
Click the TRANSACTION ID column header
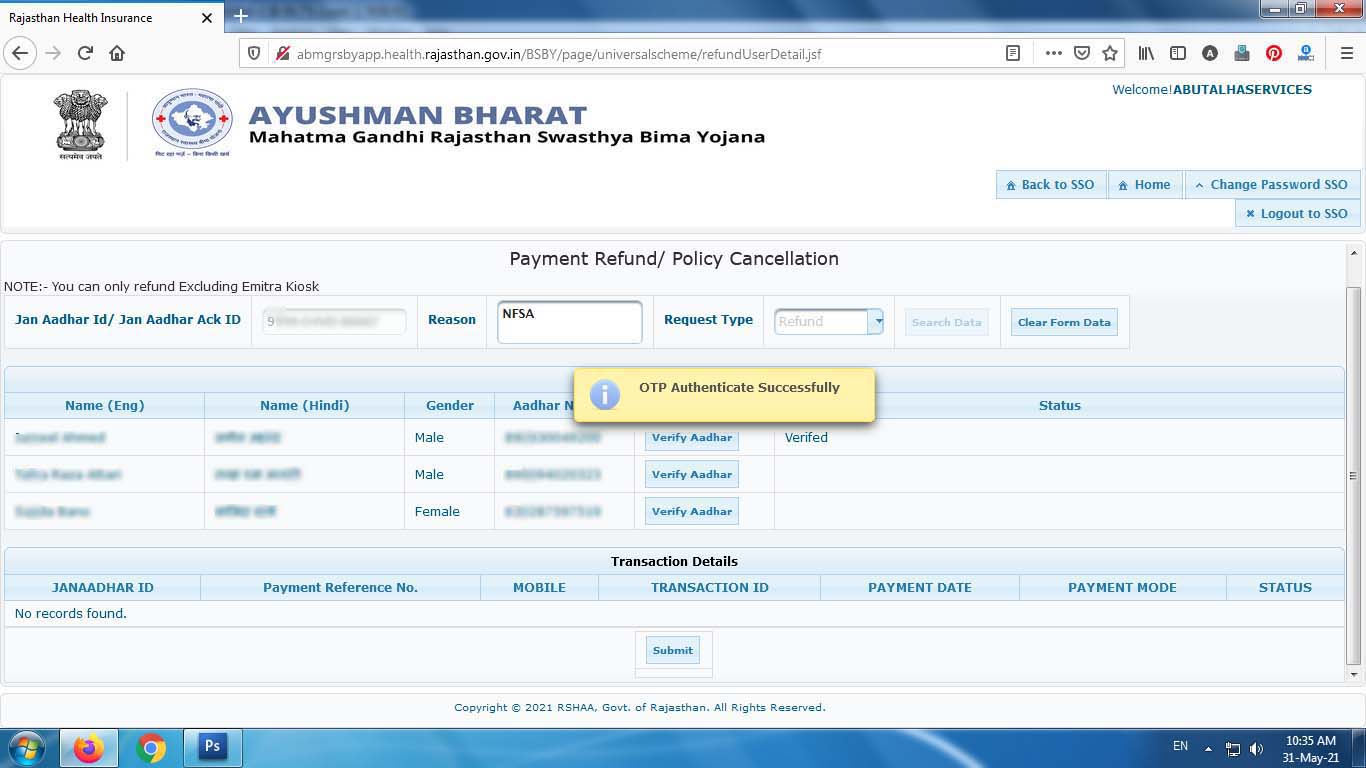tap(710, 587)
